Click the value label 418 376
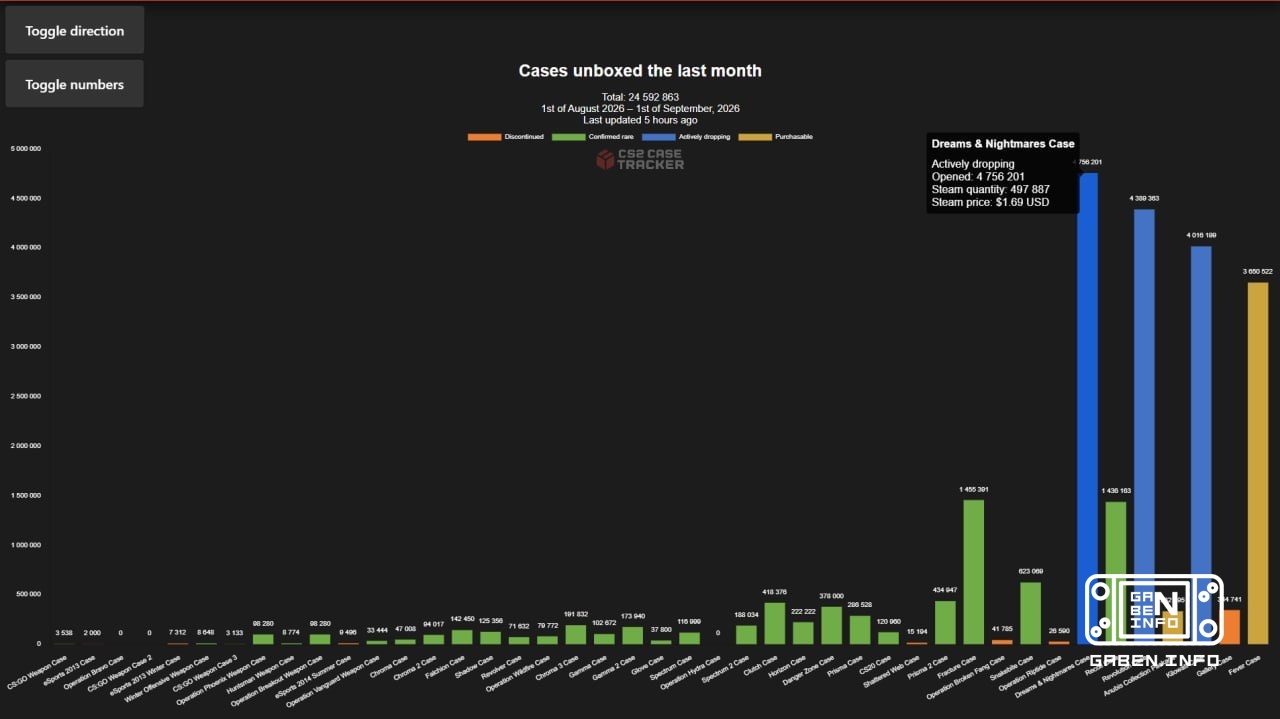This screenshot has height=719, width=1280. [775, 593]
